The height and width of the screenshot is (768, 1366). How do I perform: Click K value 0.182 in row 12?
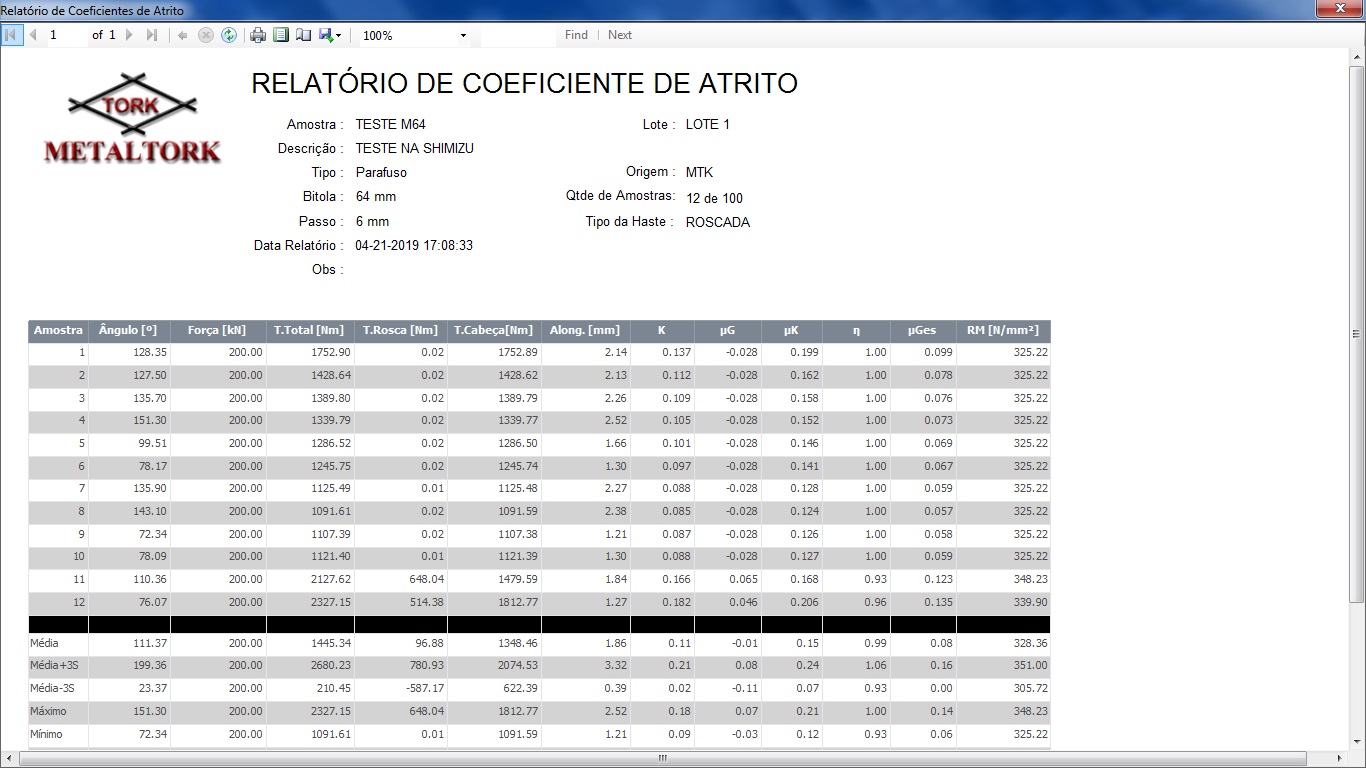[x=677, y=602]
